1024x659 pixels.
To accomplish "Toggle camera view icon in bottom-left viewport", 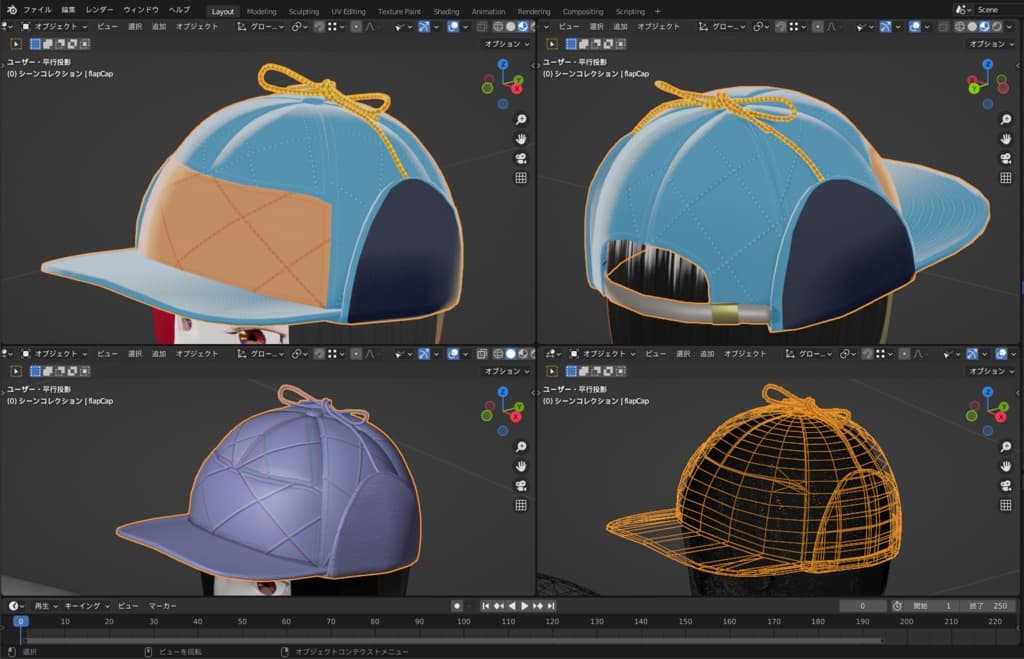I will tap(520, 485).
